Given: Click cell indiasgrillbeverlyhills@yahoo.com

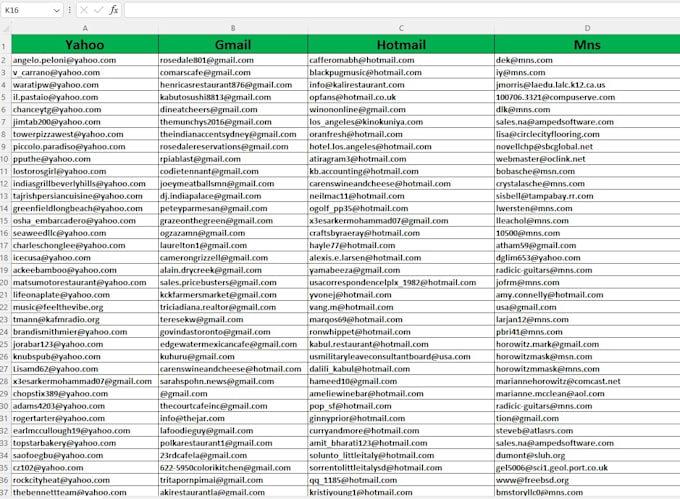Looking at the screenshot, I should [85, 184].
